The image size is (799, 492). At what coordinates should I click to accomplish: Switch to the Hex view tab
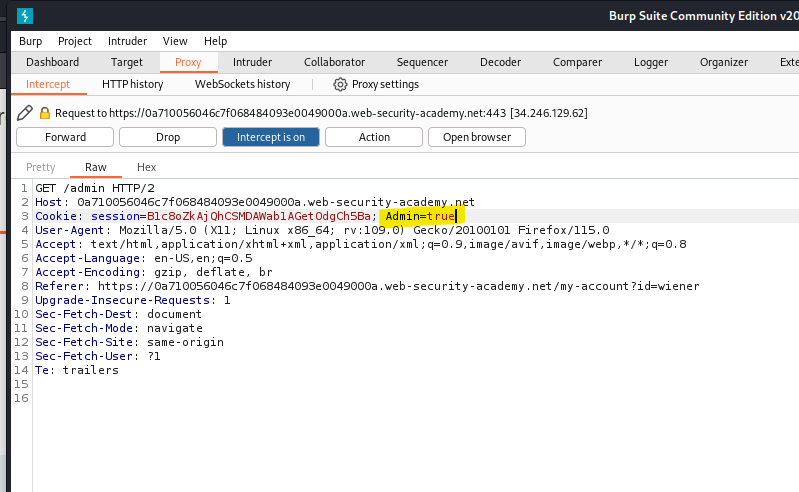click(x=147, y=167)
